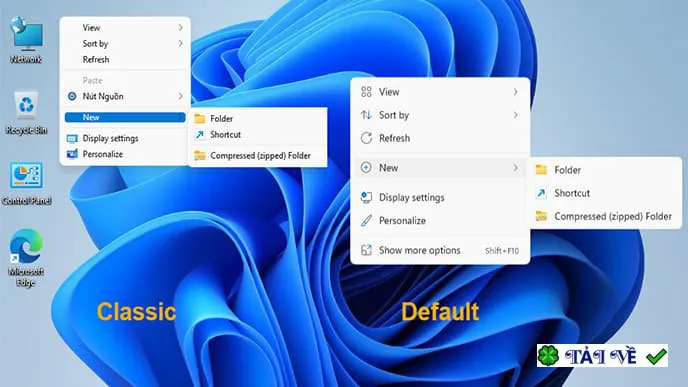Choose Personalize from default menu
This screenshot has width=688, height=387.
(x=440, y=220)
